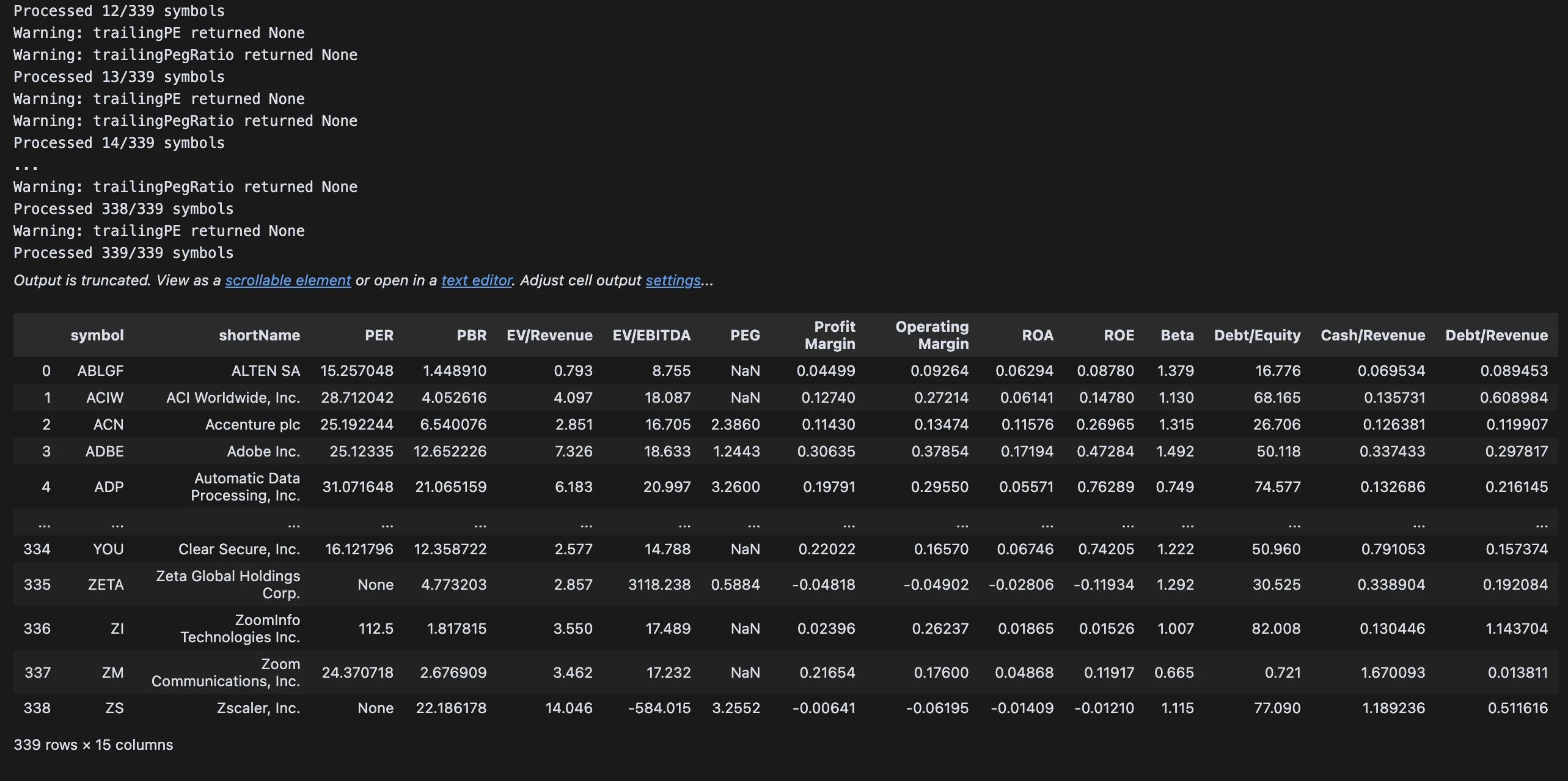Select the Accenture plc name cell

click(x=252, y=425)
